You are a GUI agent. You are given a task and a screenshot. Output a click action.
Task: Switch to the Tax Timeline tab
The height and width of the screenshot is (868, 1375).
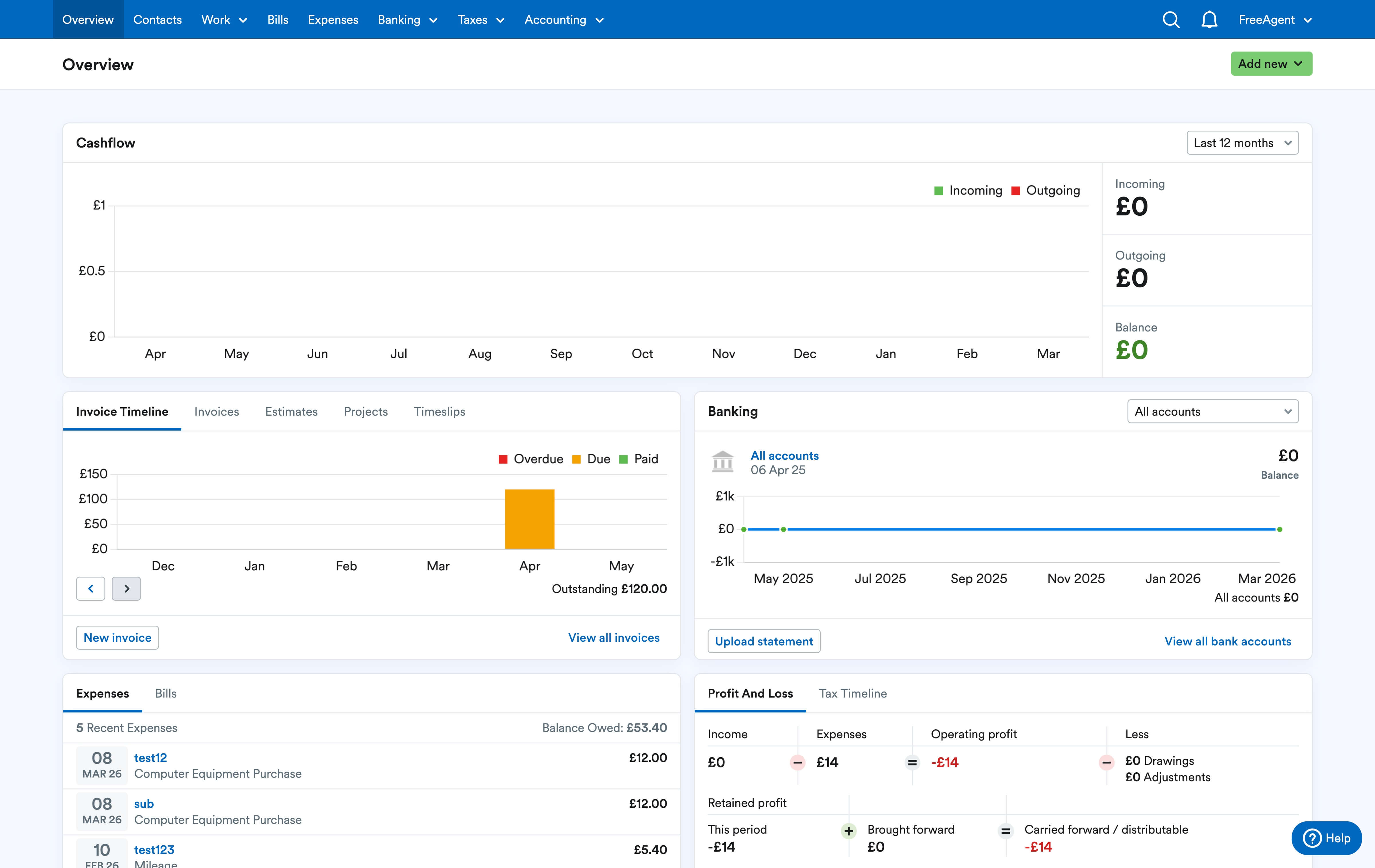[x=853, y=693]
